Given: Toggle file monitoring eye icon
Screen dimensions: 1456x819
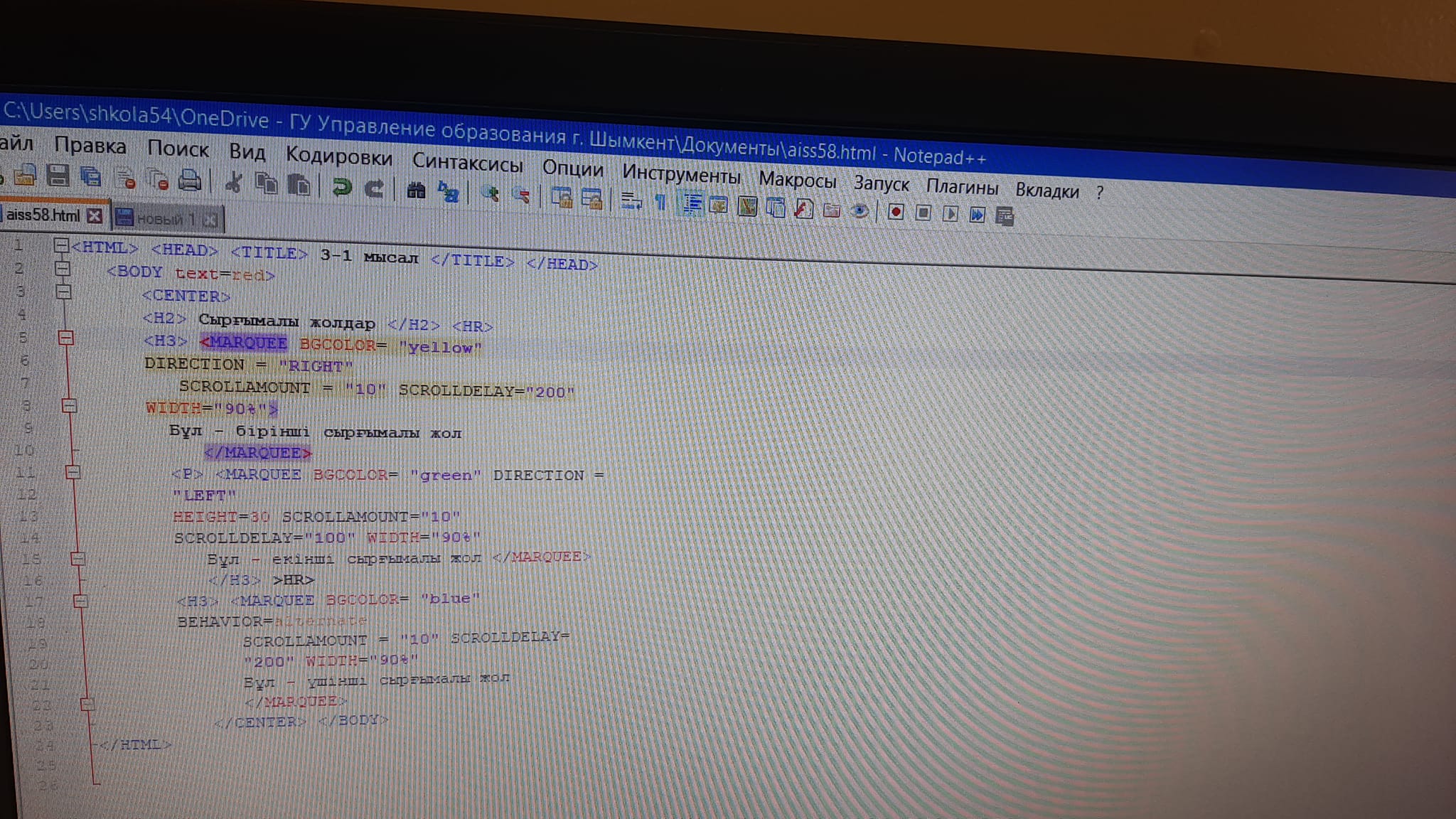Looking at the screenshot, I should click(859, 211).
